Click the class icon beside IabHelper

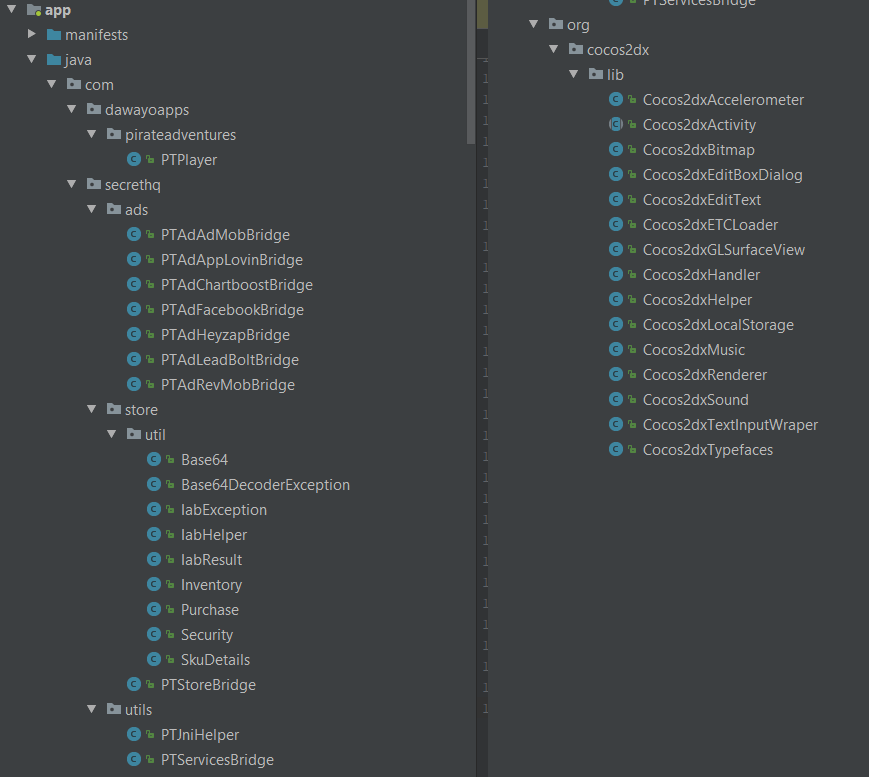click(x=154, y=535)
